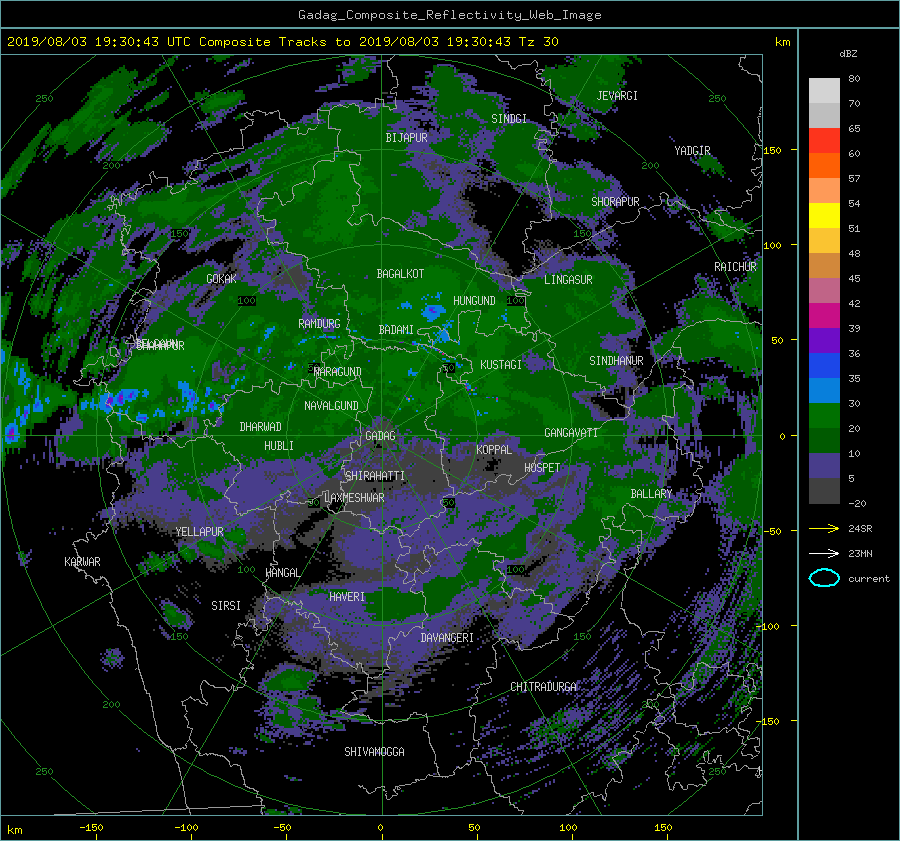This screenshot has height=841, width=900.
Task: Pick the magenta swatch in dBZ scale
Action: [824, 315]
